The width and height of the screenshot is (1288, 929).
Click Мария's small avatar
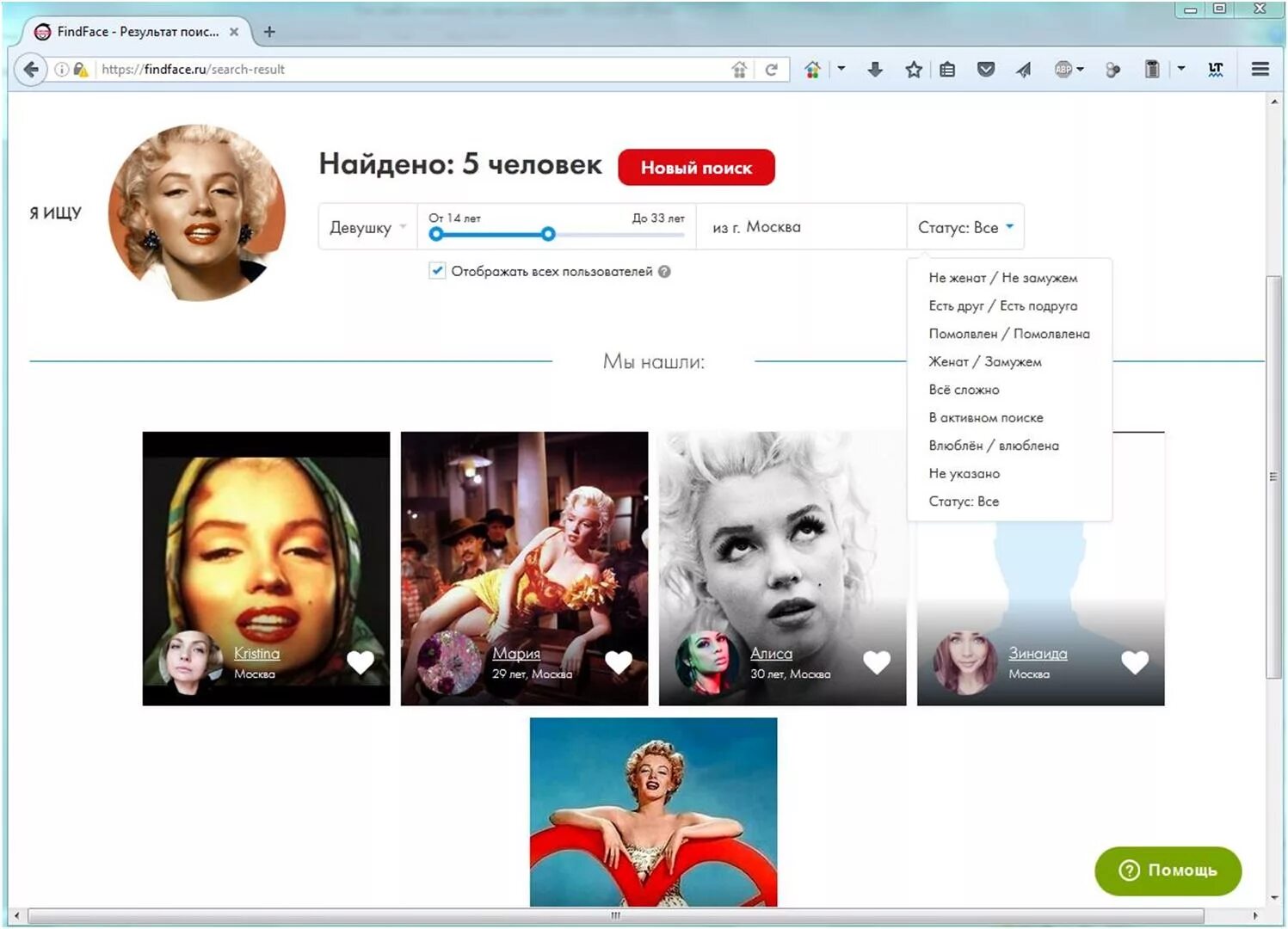pos(449,662)
